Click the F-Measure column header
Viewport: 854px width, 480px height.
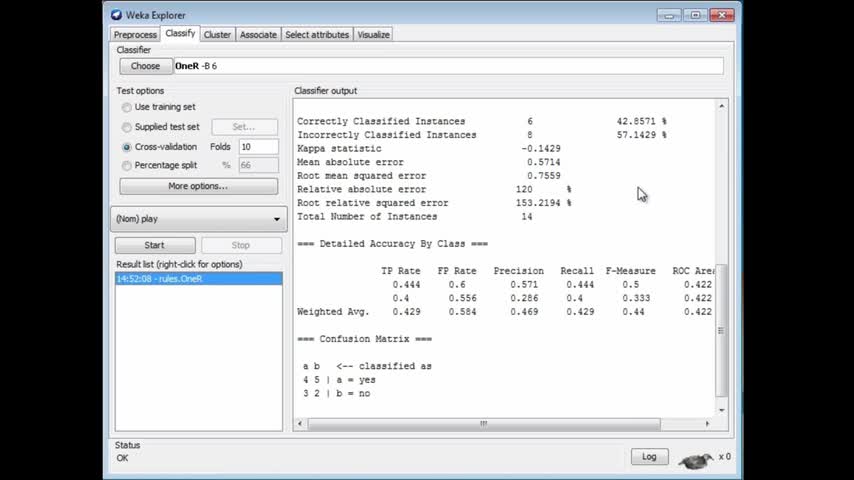[x=631, y=271]
